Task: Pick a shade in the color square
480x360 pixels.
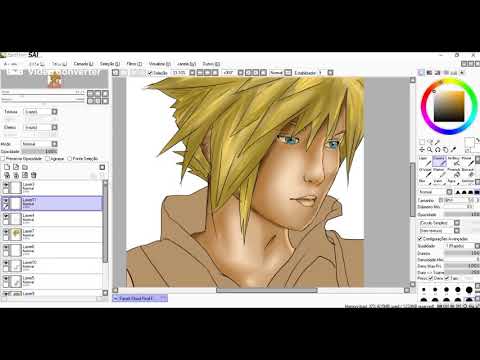Action: click(x=449, y=107)
